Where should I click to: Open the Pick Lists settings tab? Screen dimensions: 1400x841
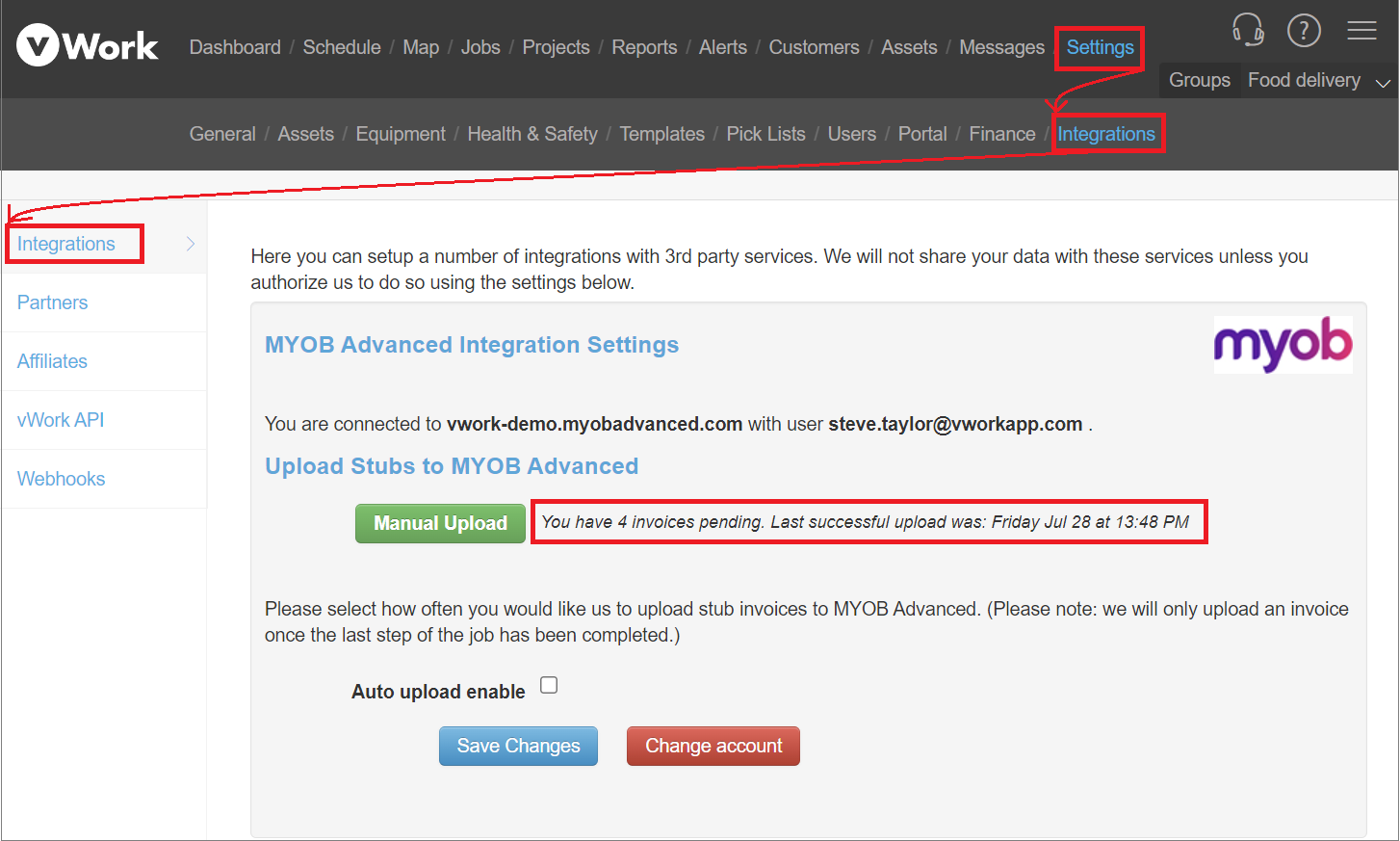[765, 134]
